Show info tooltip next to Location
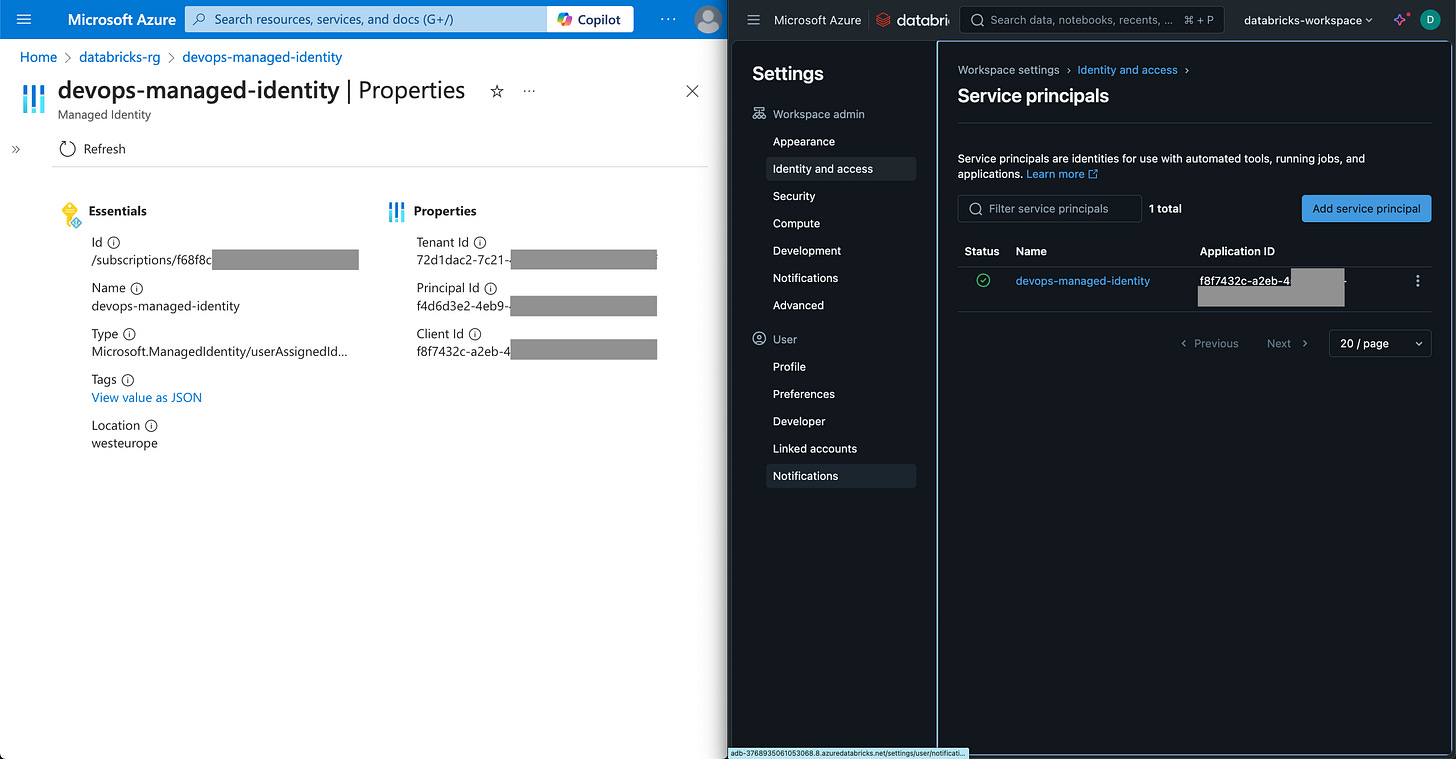 tap(150, 425)
